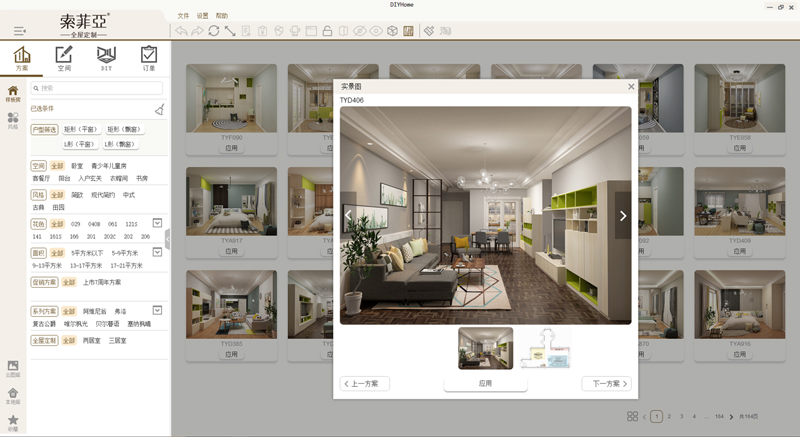The height and width of the screenshot is (437, 800).
Task: Select 卧室 in the 空间 filter
Action: [77, 166]
